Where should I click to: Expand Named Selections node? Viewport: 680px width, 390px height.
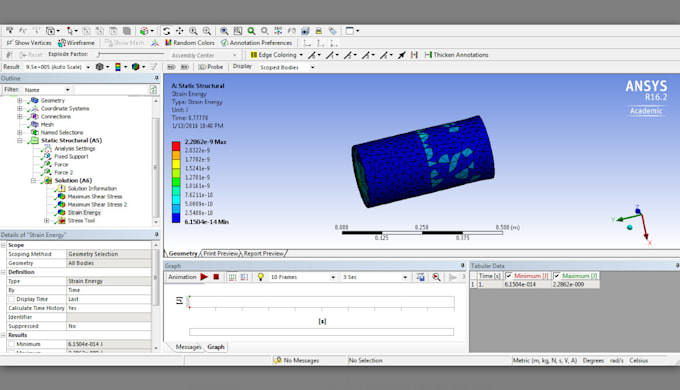[20, 132]
